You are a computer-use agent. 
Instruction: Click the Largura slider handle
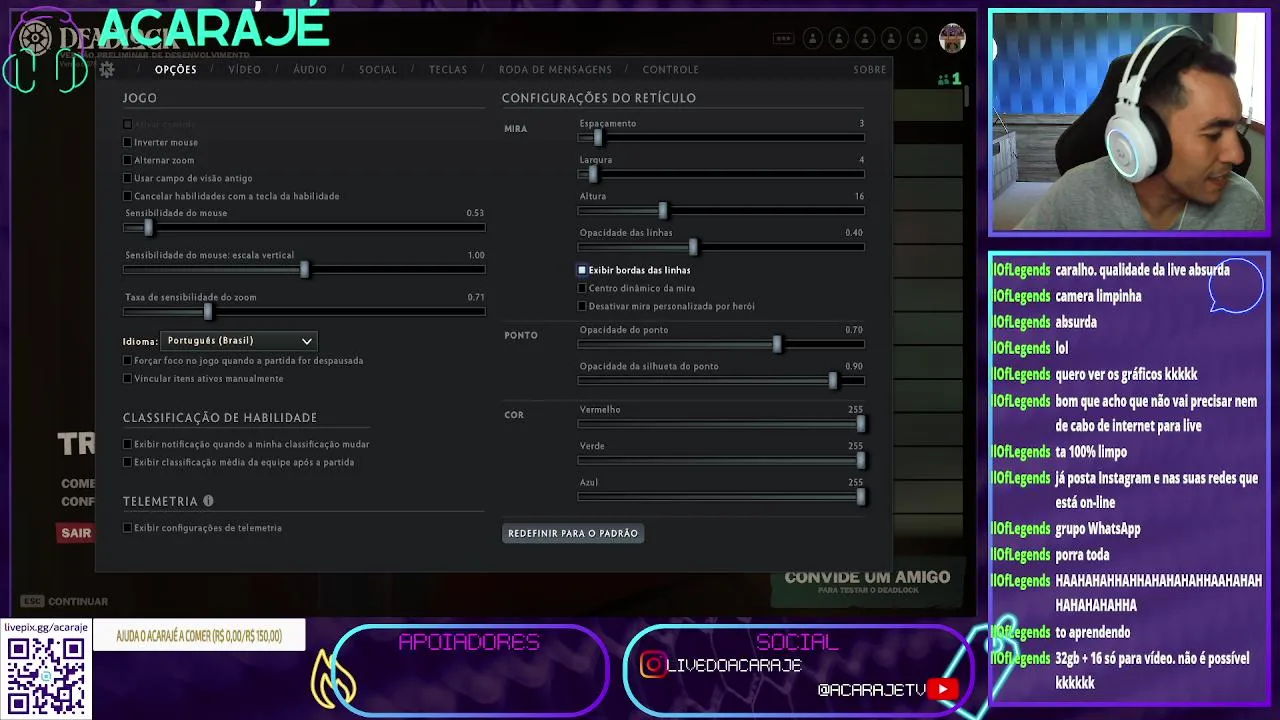592,173
